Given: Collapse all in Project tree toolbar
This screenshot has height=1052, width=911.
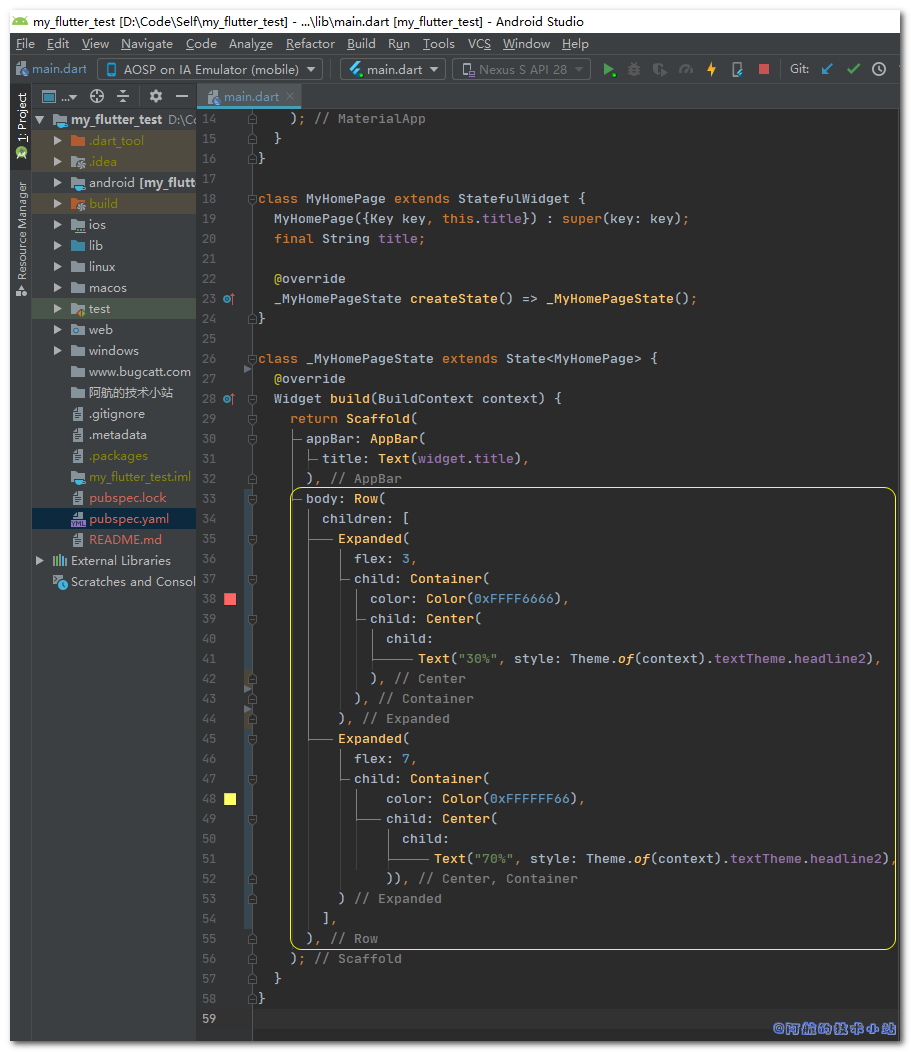Looking at the screenshot, I should pyautogui.click(x=123, y=96).
